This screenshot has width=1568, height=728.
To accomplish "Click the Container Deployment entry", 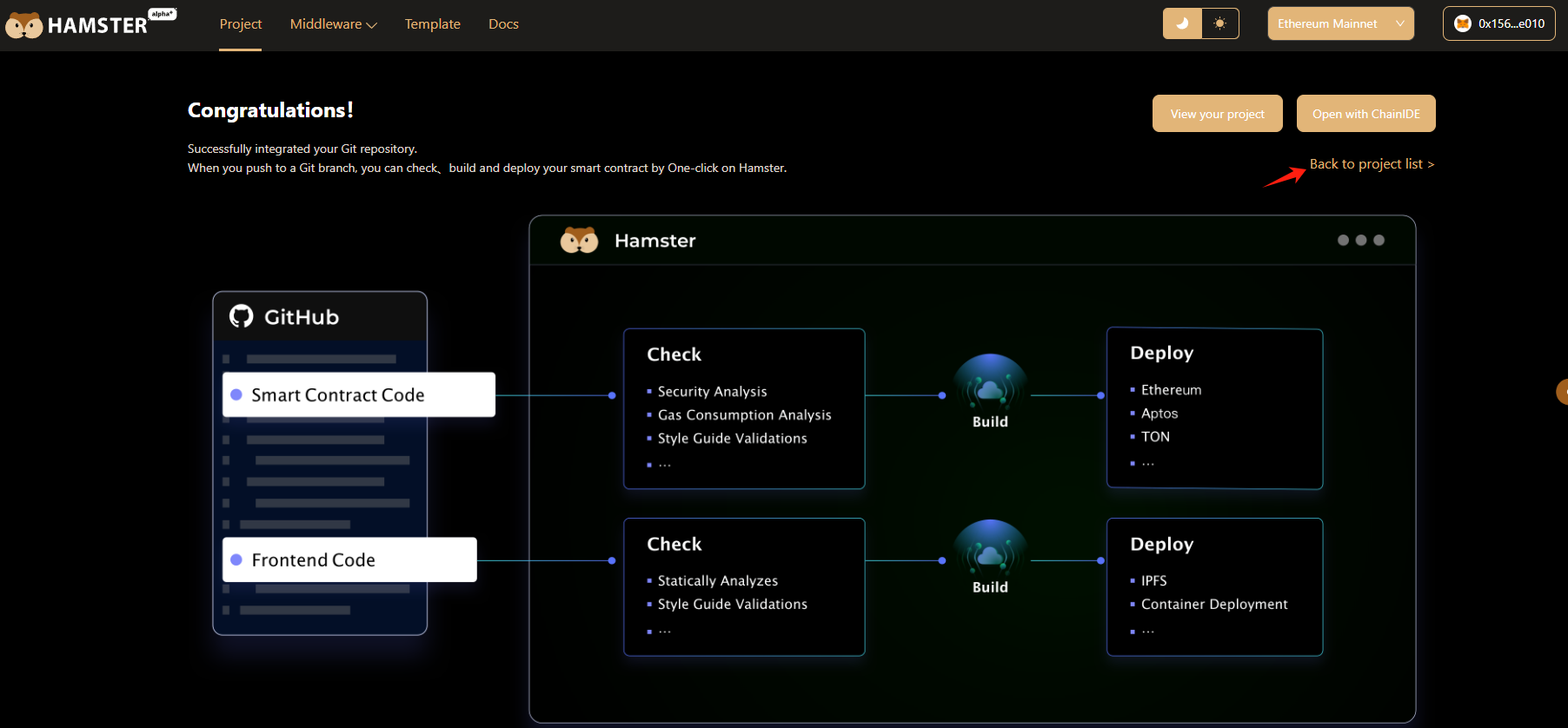I will [x=1214, y=604].
